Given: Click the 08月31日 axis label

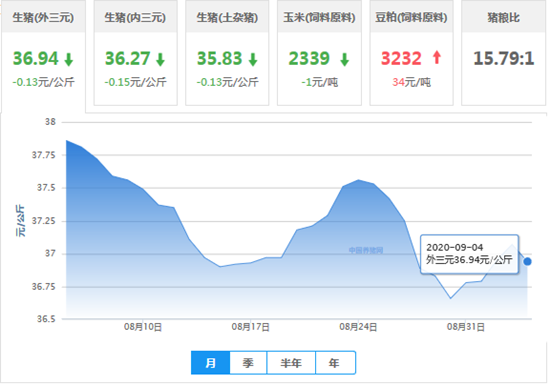Looking at the screenshot, I should pyautogui.click(x=466, y=327).
